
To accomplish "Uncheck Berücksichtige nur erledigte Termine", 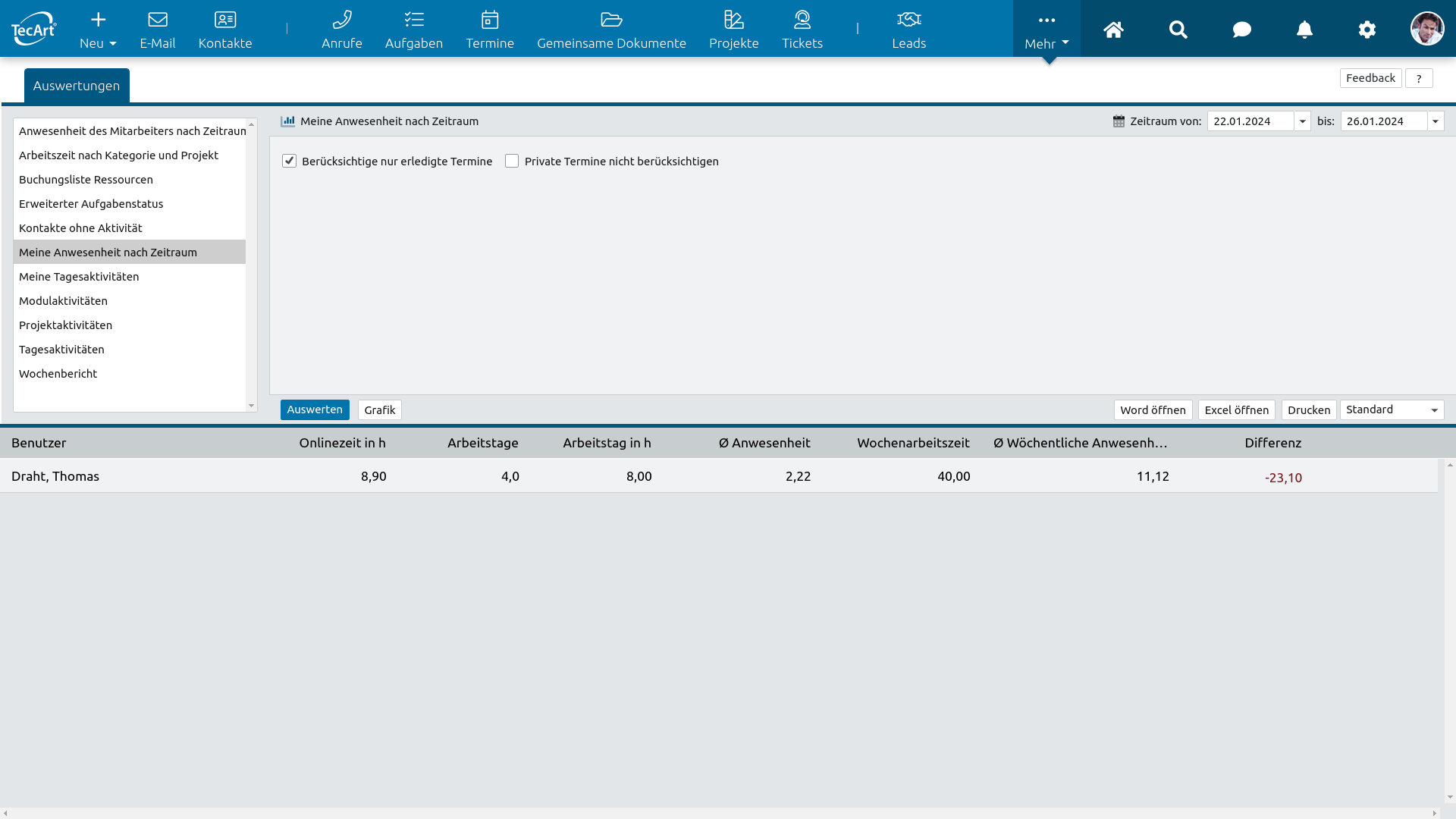I will point(289,161).
